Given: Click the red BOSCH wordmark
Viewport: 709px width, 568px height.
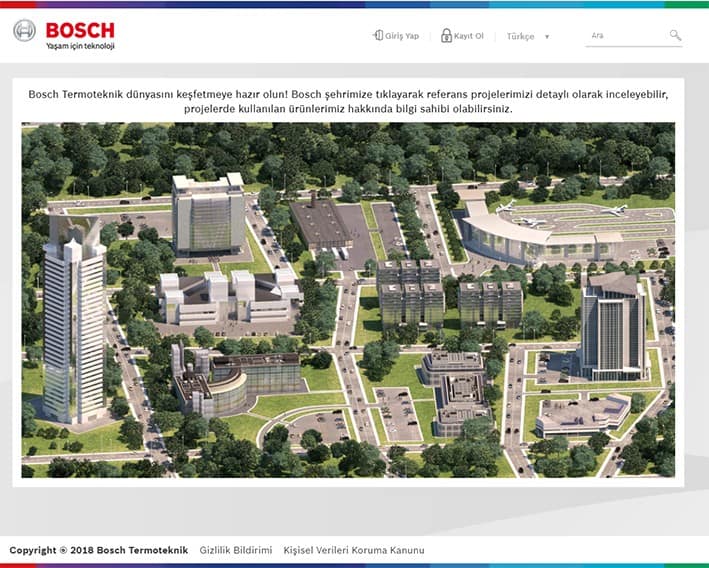Looking at the screenshot, I should (x=80, y=30).
